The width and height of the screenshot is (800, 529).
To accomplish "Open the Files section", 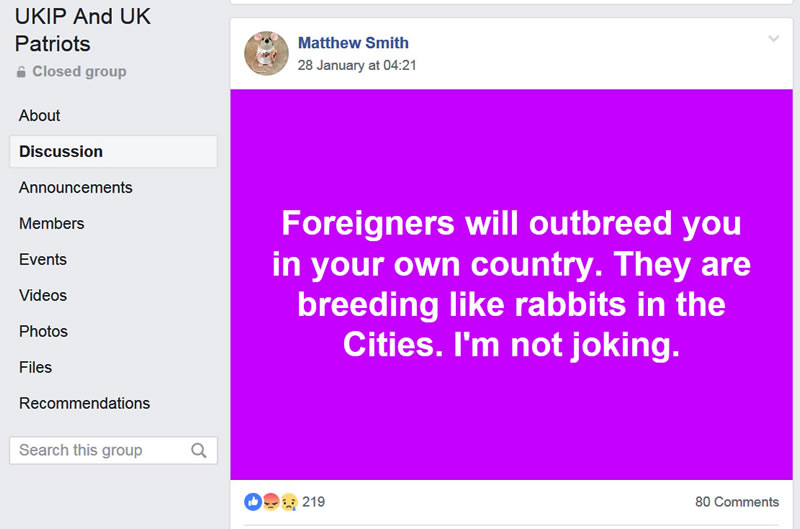I will 35,367.
